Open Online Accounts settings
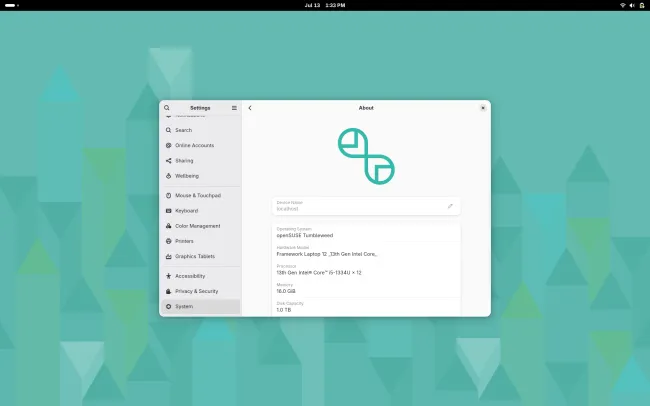 [201, 146]
